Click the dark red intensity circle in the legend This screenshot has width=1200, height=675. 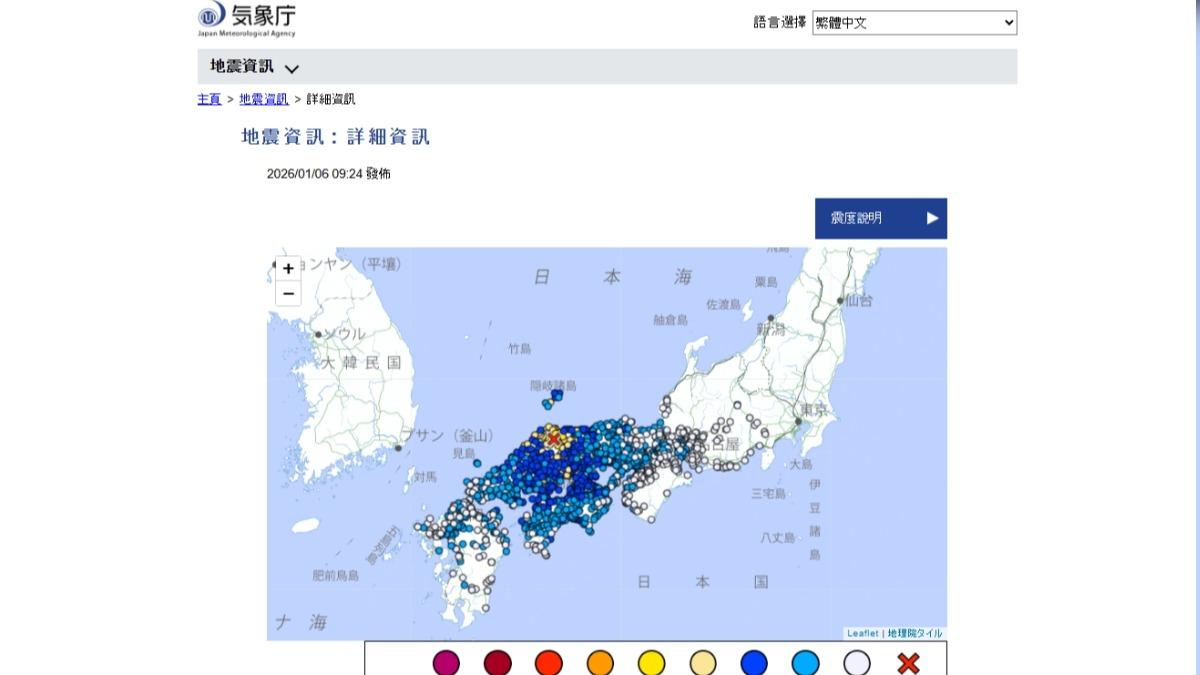(498, 662)
